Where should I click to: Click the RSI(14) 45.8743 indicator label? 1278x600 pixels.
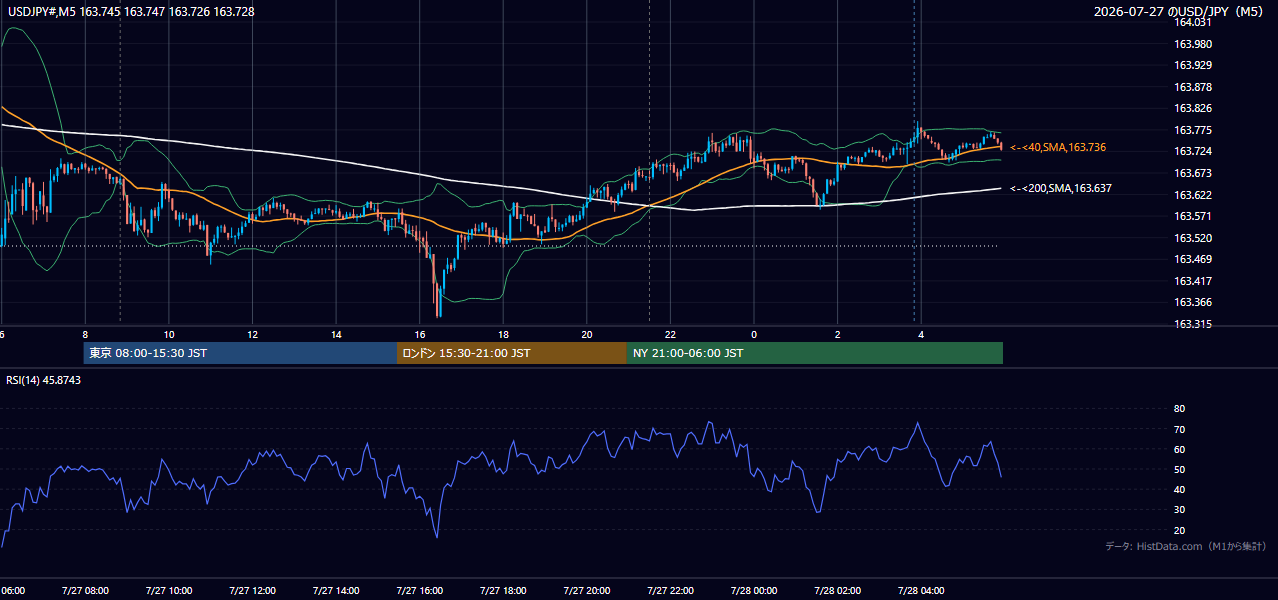click(x=43, y=380)
